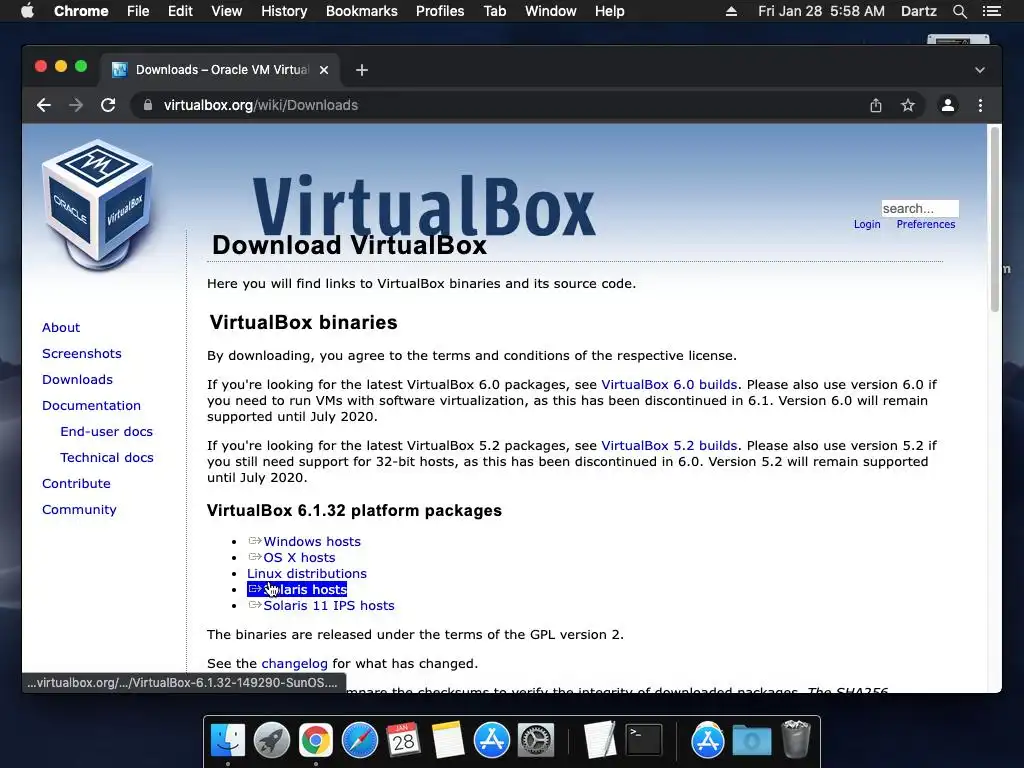Click the Chrome app menu
This screenshot has height=768, width=1024.
(x=81, y=11)
